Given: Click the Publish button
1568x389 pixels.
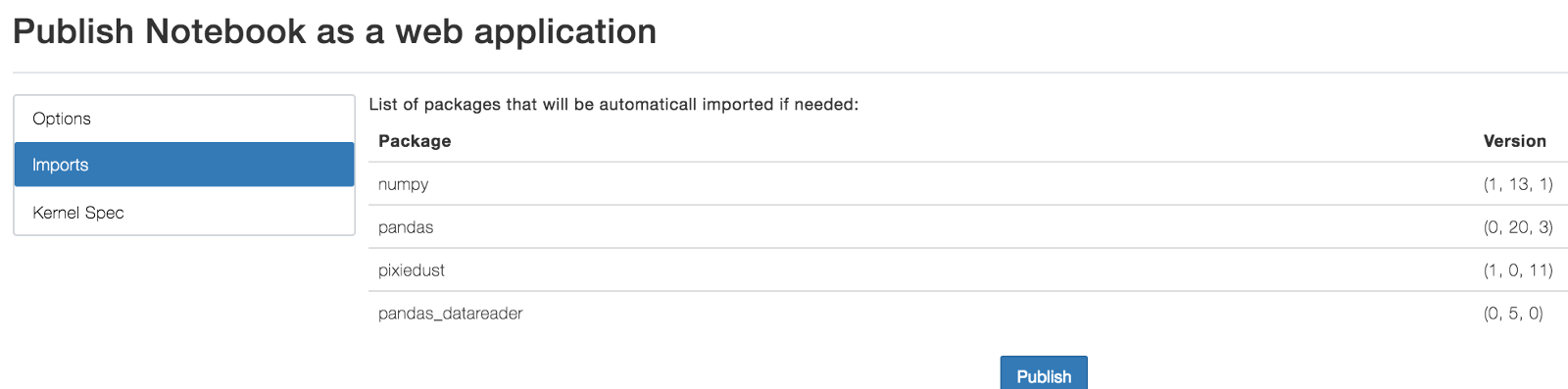Looking at the screenshot, I should tap(1044, 374).
